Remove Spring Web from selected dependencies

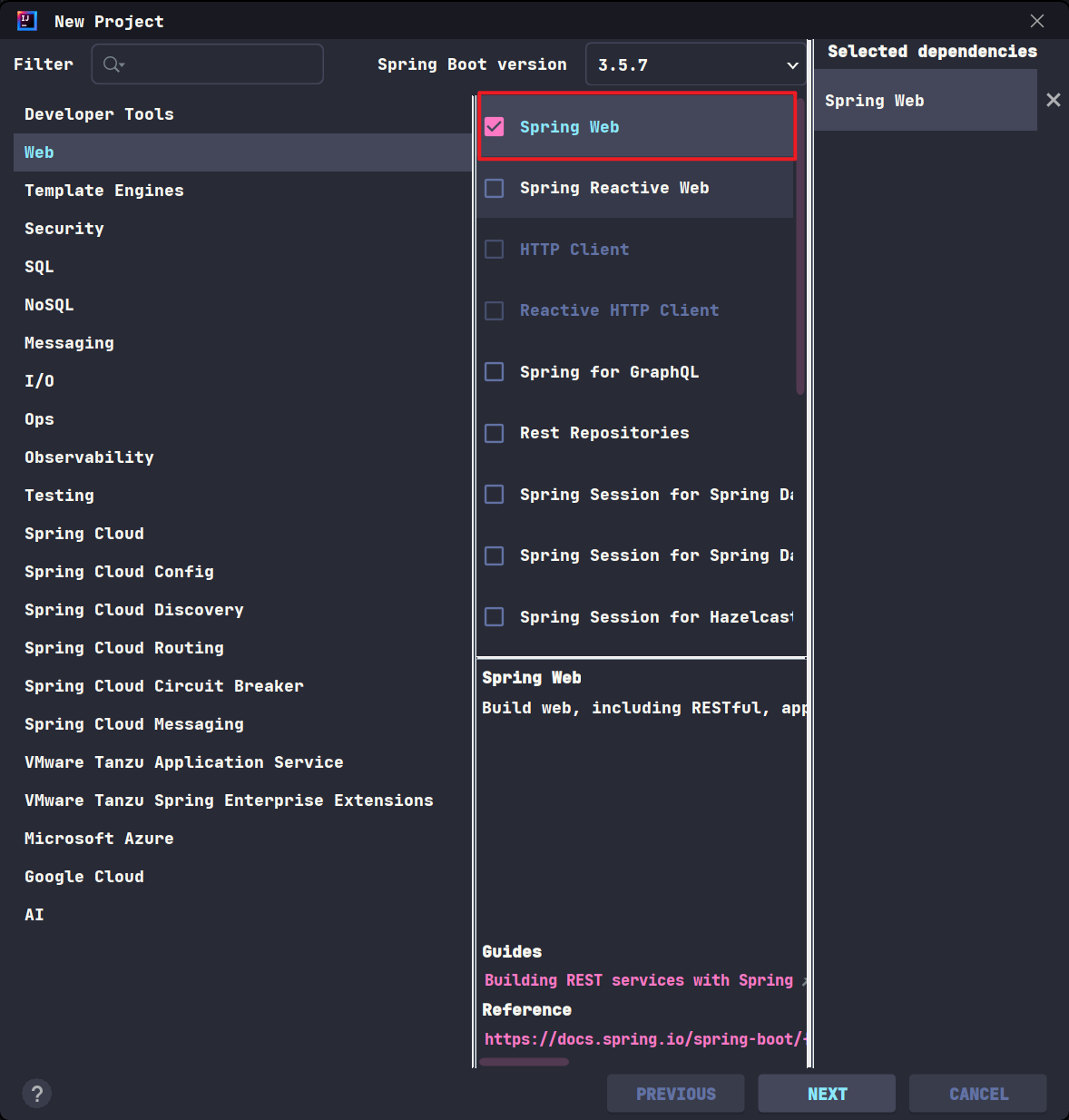(x=1053, y=100)
